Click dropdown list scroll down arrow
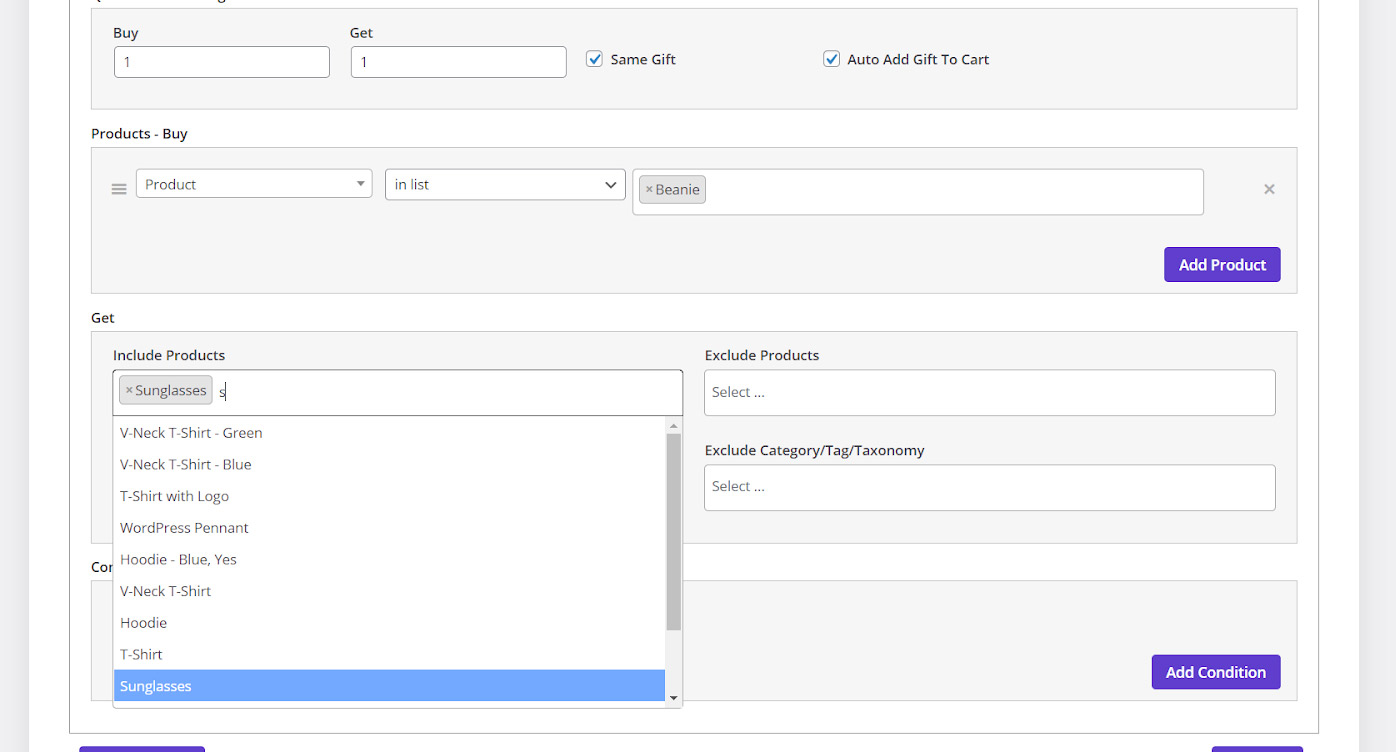Image resolution: width=1396 pixels, height=752 pixels. click(673, 698)
